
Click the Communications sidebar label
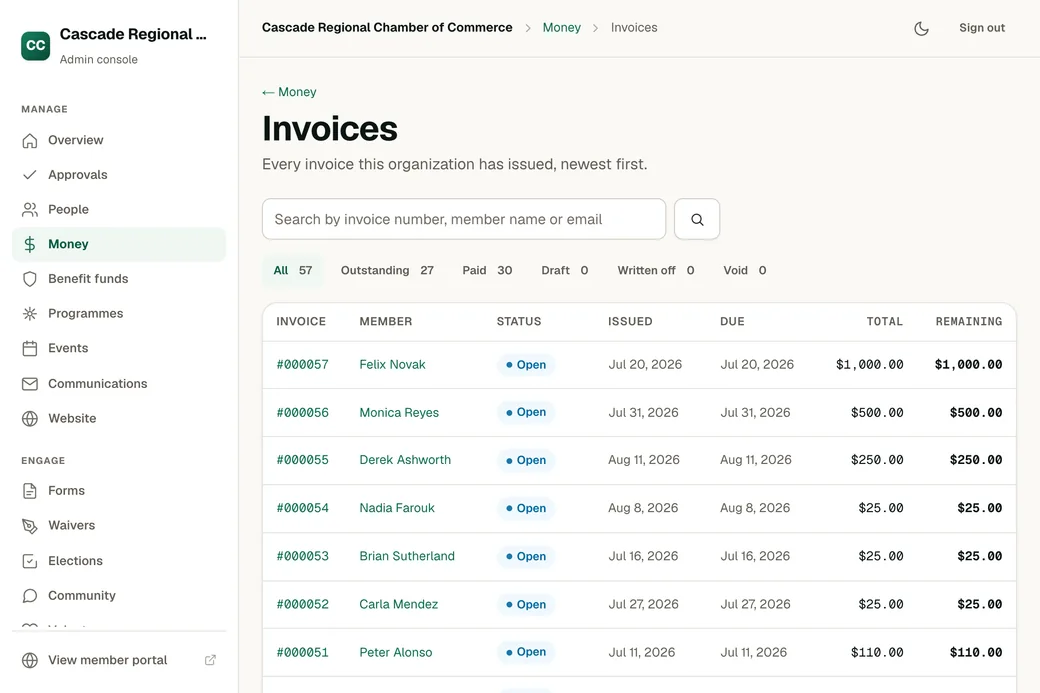[98, 383]
